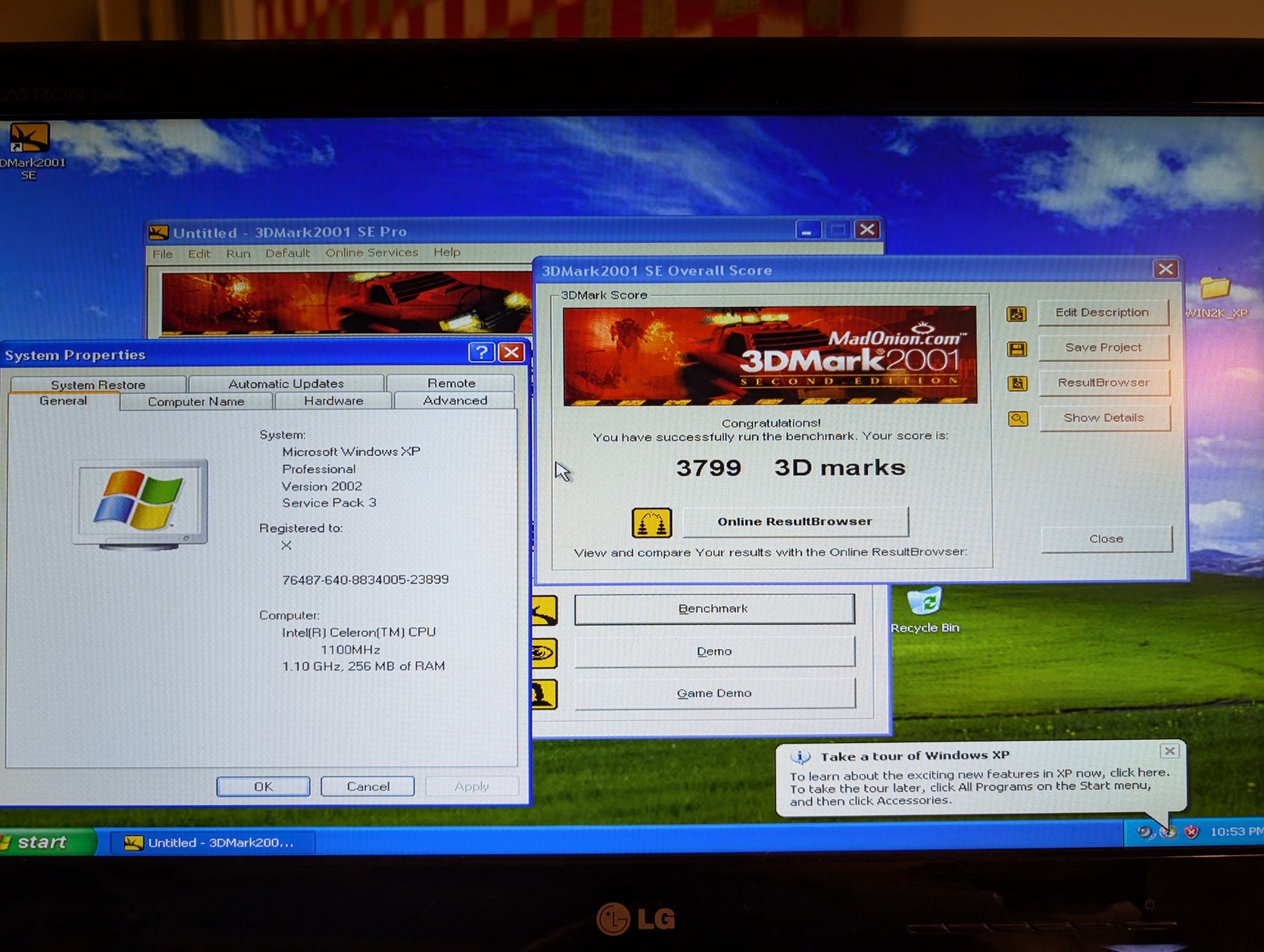1264x952 pixels.
Task: Switch to the Hardware tab
Action: point(333,401)
